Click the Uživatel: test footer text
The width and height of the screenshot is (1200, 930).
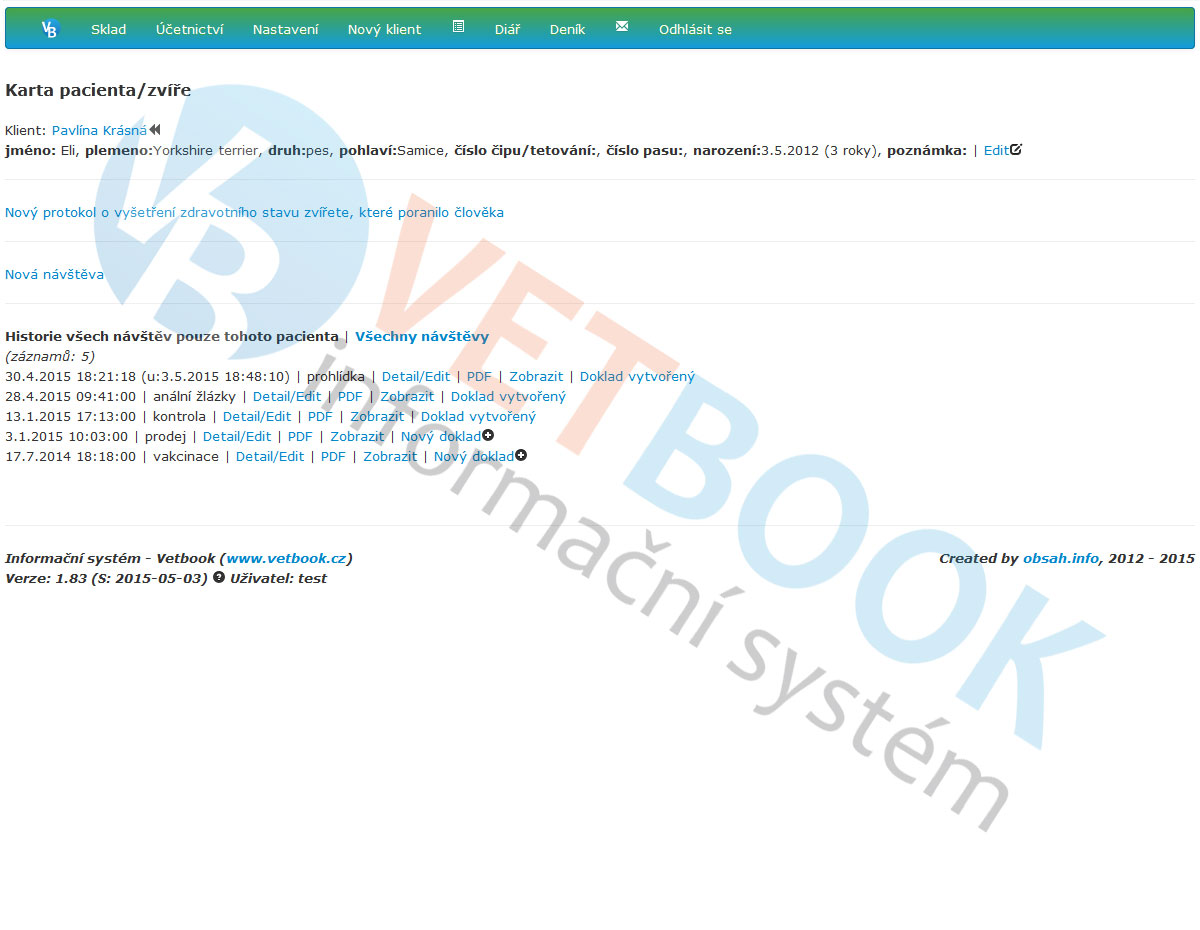(x=278, y=578)
